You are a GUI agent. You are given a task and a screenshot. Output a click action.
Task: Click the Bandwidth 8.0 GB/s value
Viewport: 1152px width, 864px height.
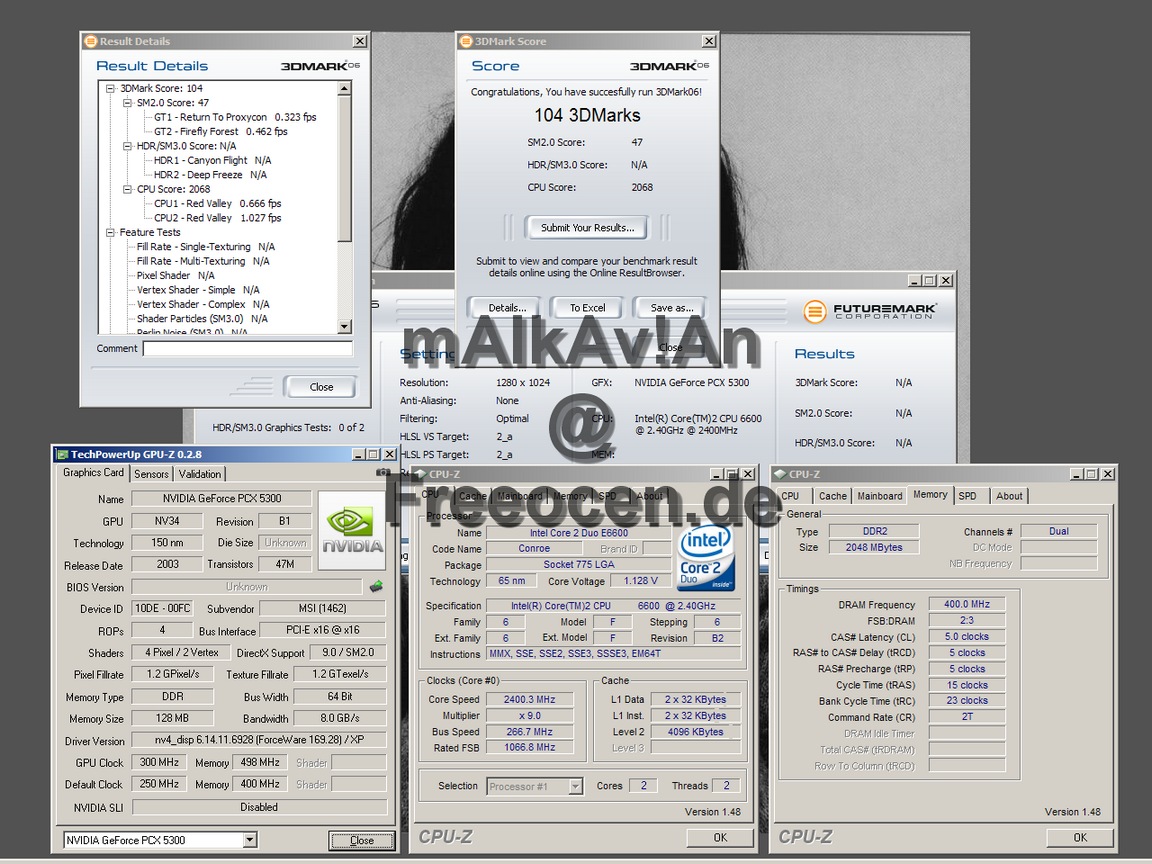339,718
